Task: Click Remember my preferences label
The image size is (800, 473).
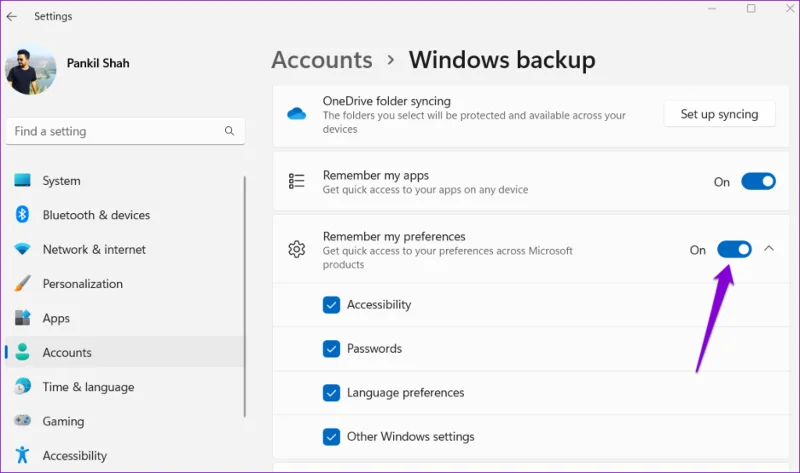Action: (394, 236)
